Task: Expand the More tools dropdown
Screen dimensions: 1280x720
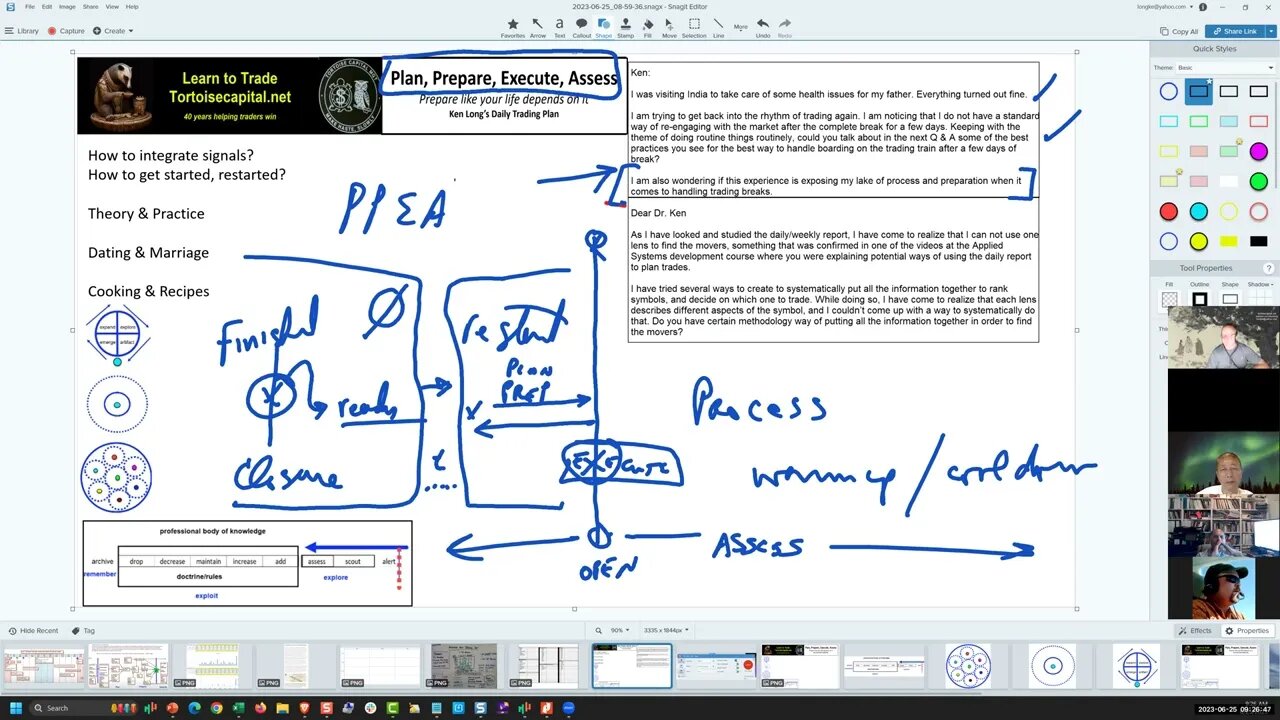Action: coord(741,27)
